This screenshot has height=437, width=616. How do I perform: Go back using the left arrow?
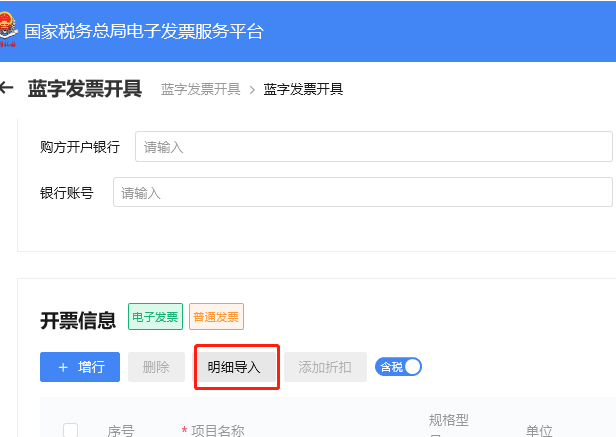click(7, 88)
